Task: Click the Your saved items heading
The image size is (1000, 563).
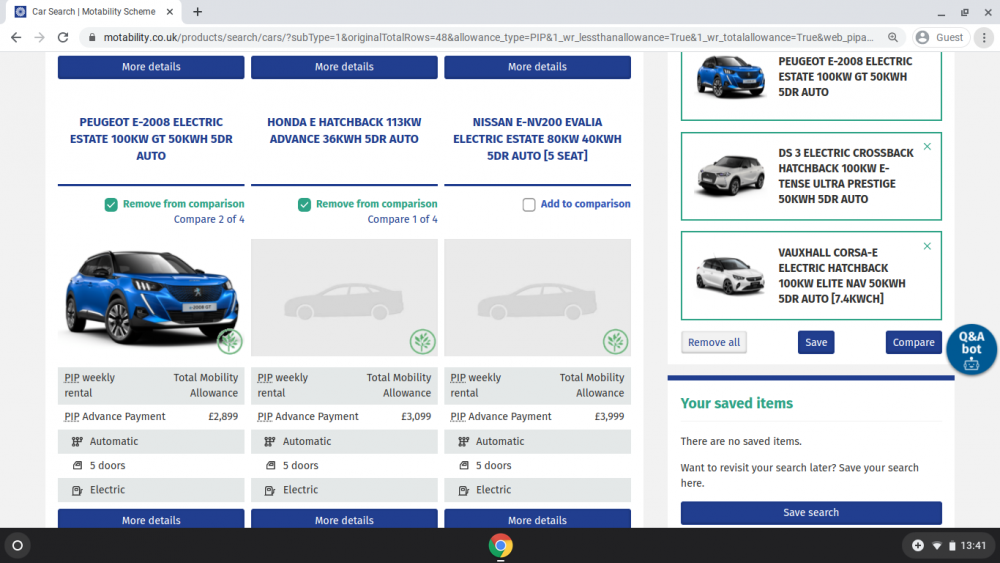Action: click(x=737, y=403)
